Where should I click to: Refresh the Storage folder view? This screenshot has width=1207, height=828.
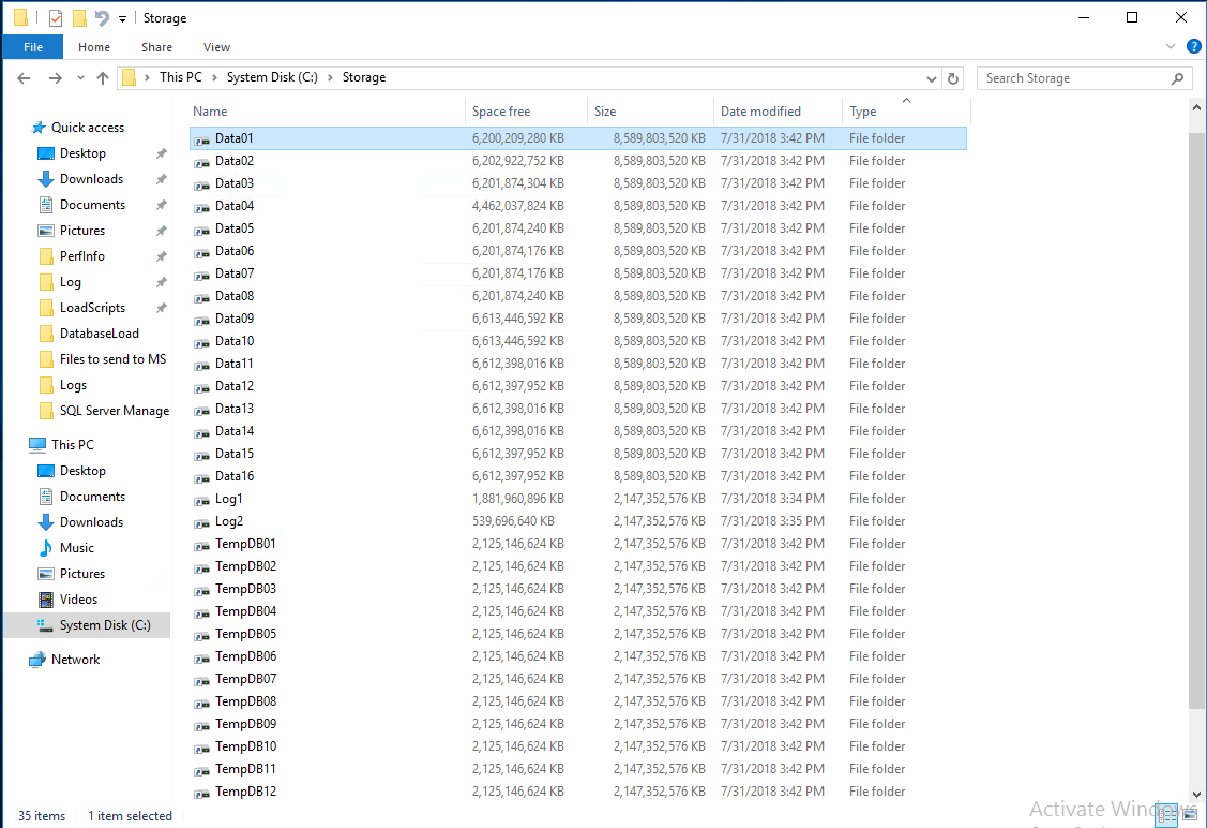pyautogui.click(x=954, y=78)
